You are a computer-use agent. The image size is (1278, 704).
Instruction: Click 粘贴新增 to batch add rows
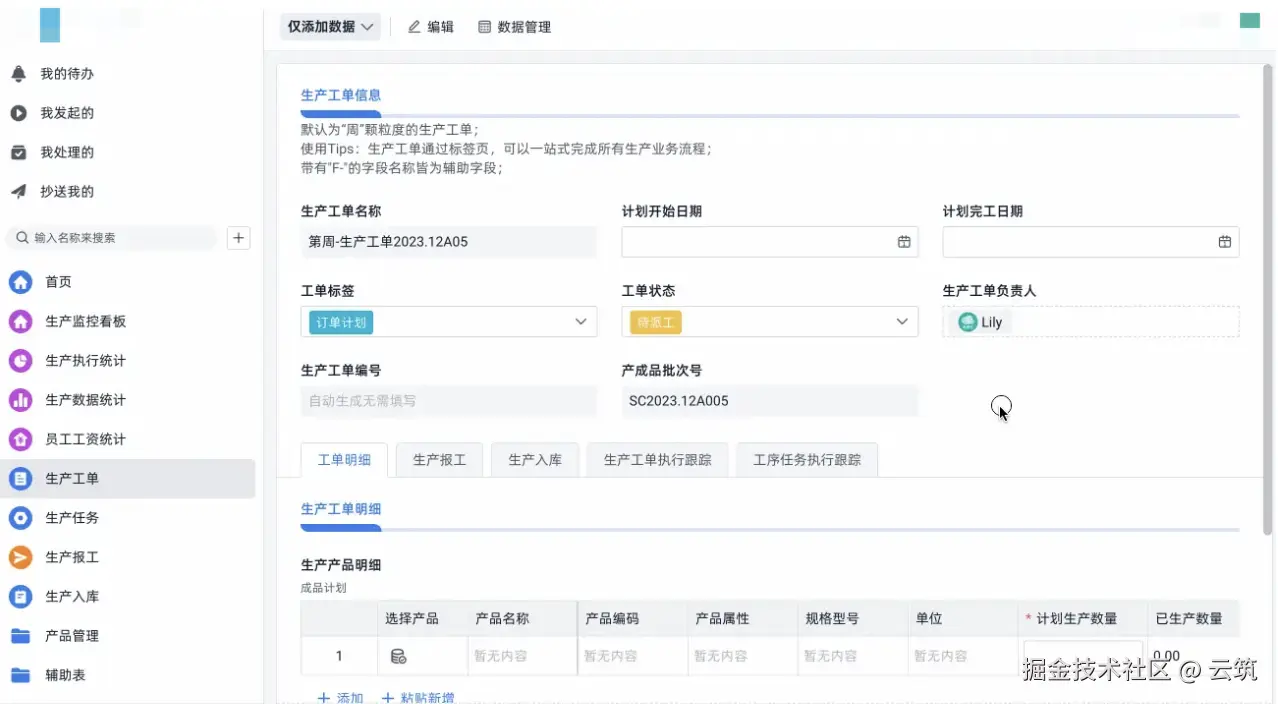tap(418, 697)
